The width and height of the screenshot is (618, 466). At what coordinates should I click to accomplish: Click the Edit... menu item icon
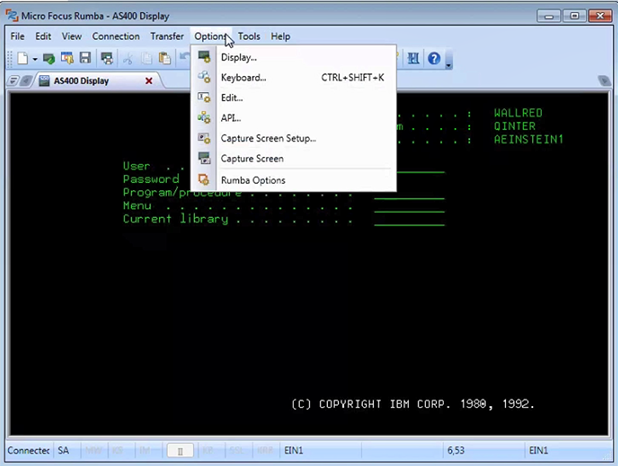[x=204, y=97]
